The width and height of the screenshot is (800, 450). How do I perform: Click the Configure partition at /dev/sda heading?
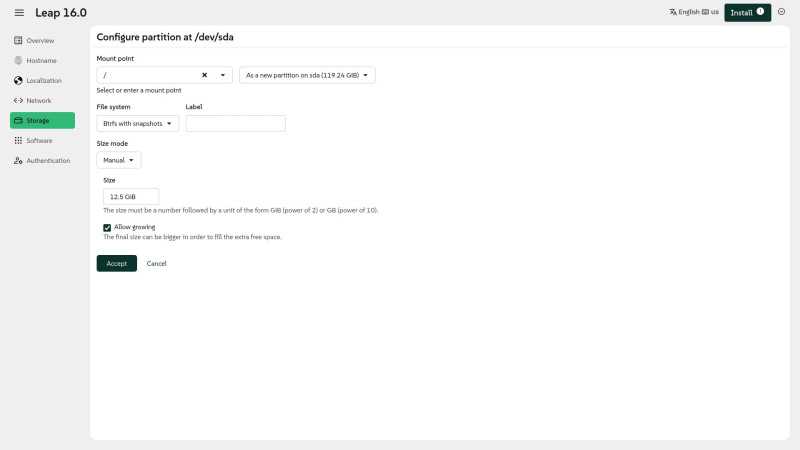coord(165,37)
